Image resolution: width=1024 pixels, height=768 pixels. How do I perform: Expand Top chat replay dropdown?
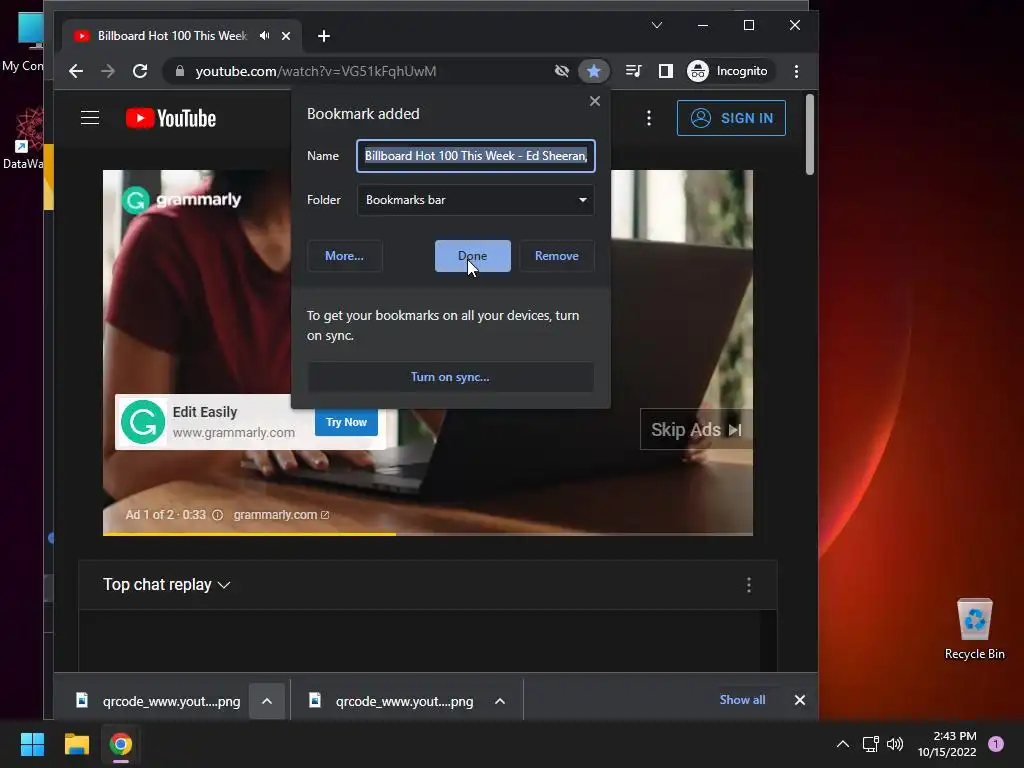(x=167, y=584)
